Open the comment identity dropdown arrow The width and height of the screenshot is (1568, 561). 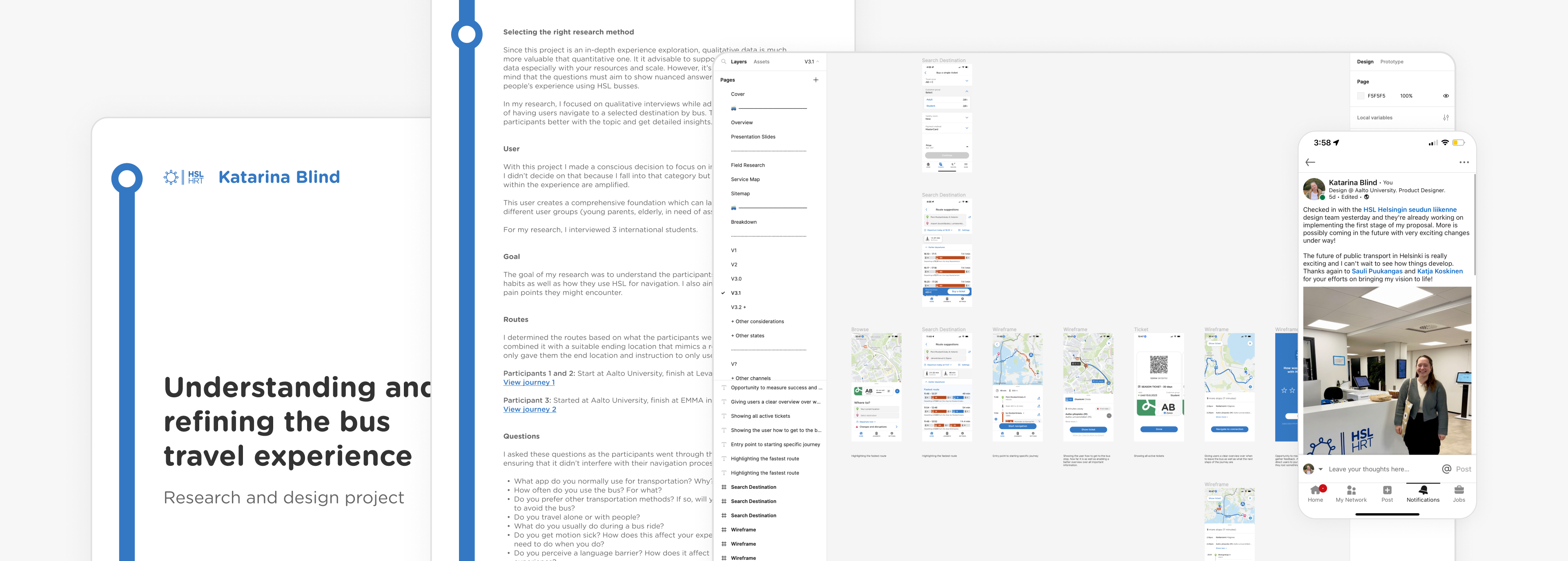tap(1320, 469)
